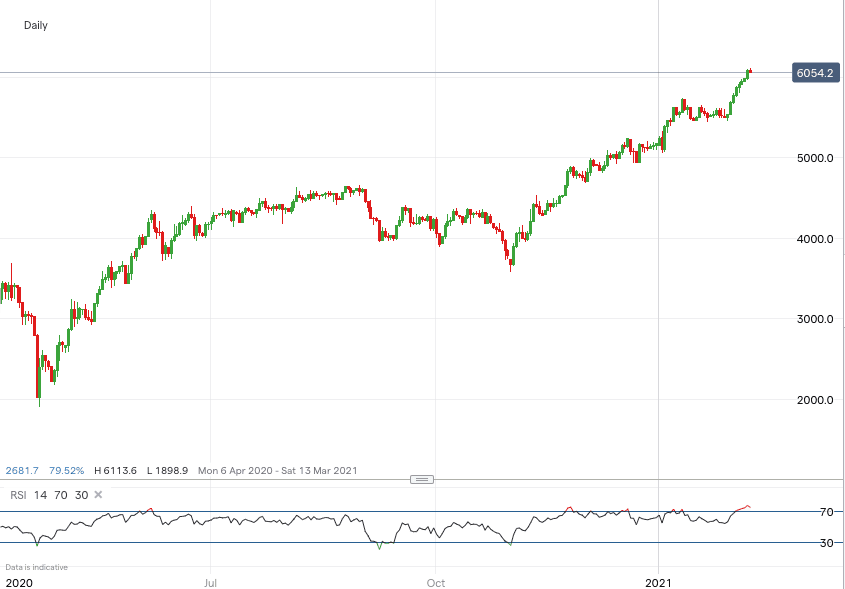Click the RSI 30 level axis label

pos(827,543)
